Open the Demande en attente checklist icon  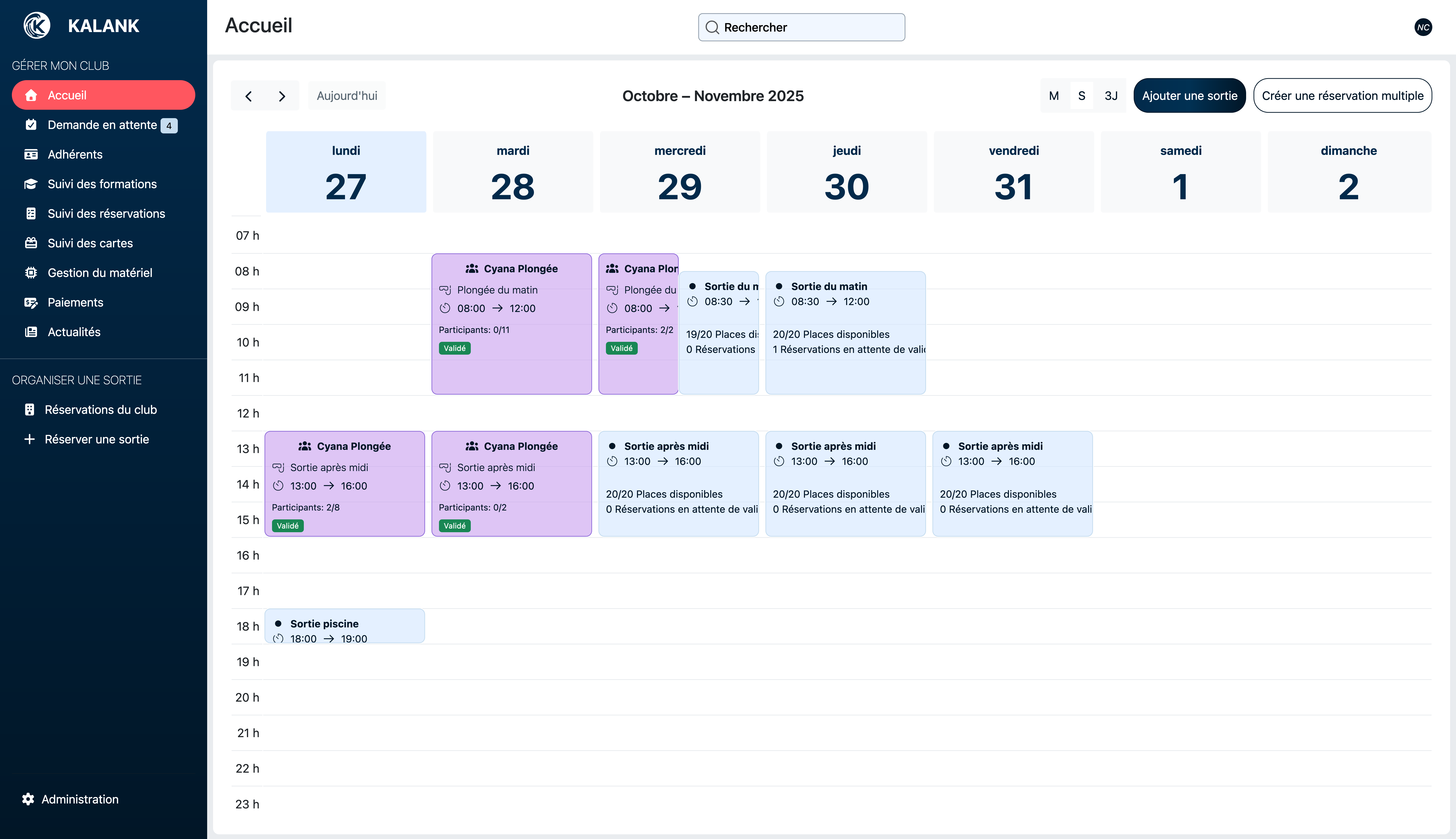coord(31,125)
